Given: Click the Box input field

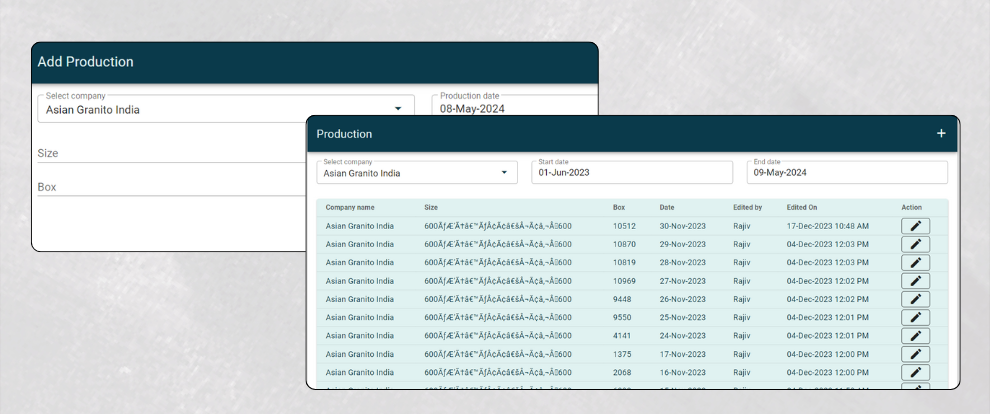Looking at the screenshot, I should [170, 187].
